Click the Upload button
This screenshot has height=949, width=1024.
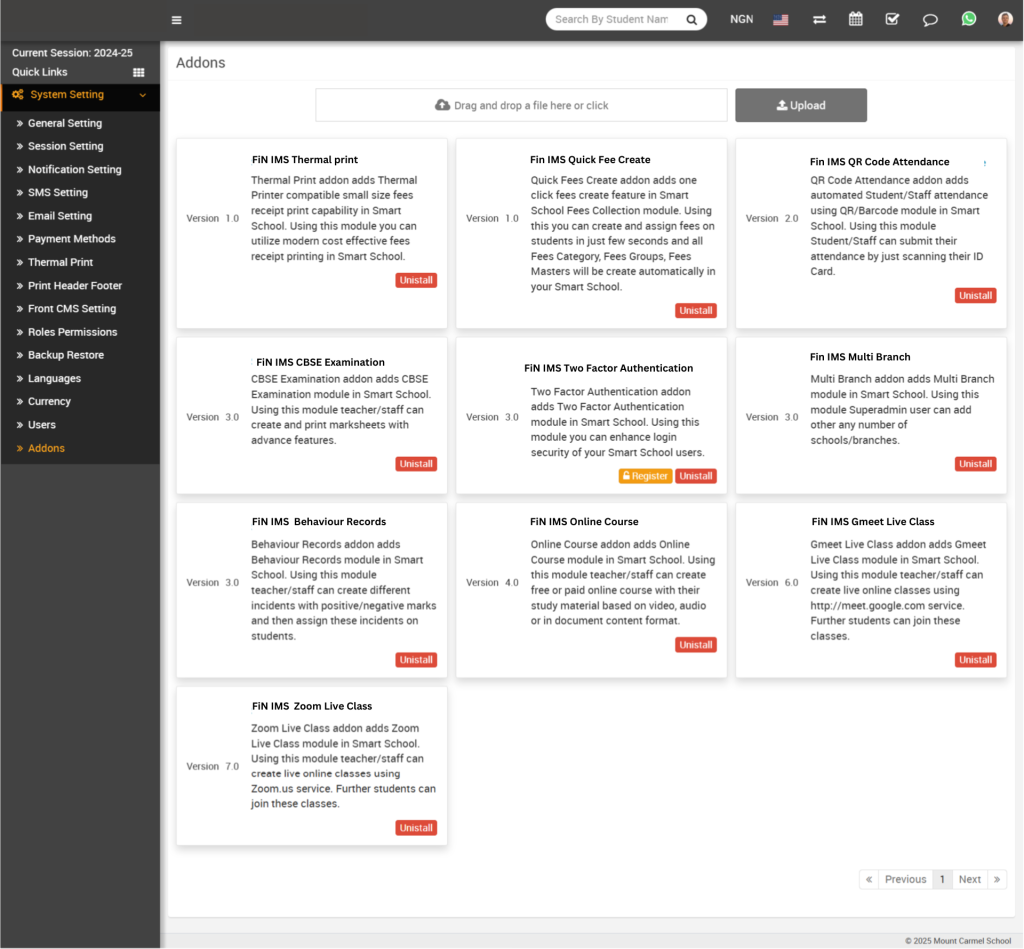(801, 105)
